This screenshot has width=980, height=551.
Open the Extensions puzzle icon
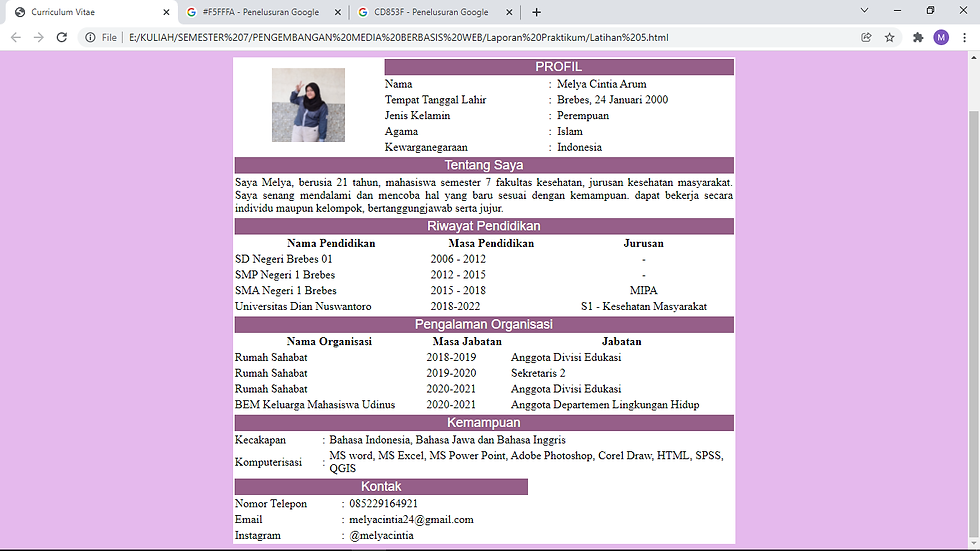point(918,37)
